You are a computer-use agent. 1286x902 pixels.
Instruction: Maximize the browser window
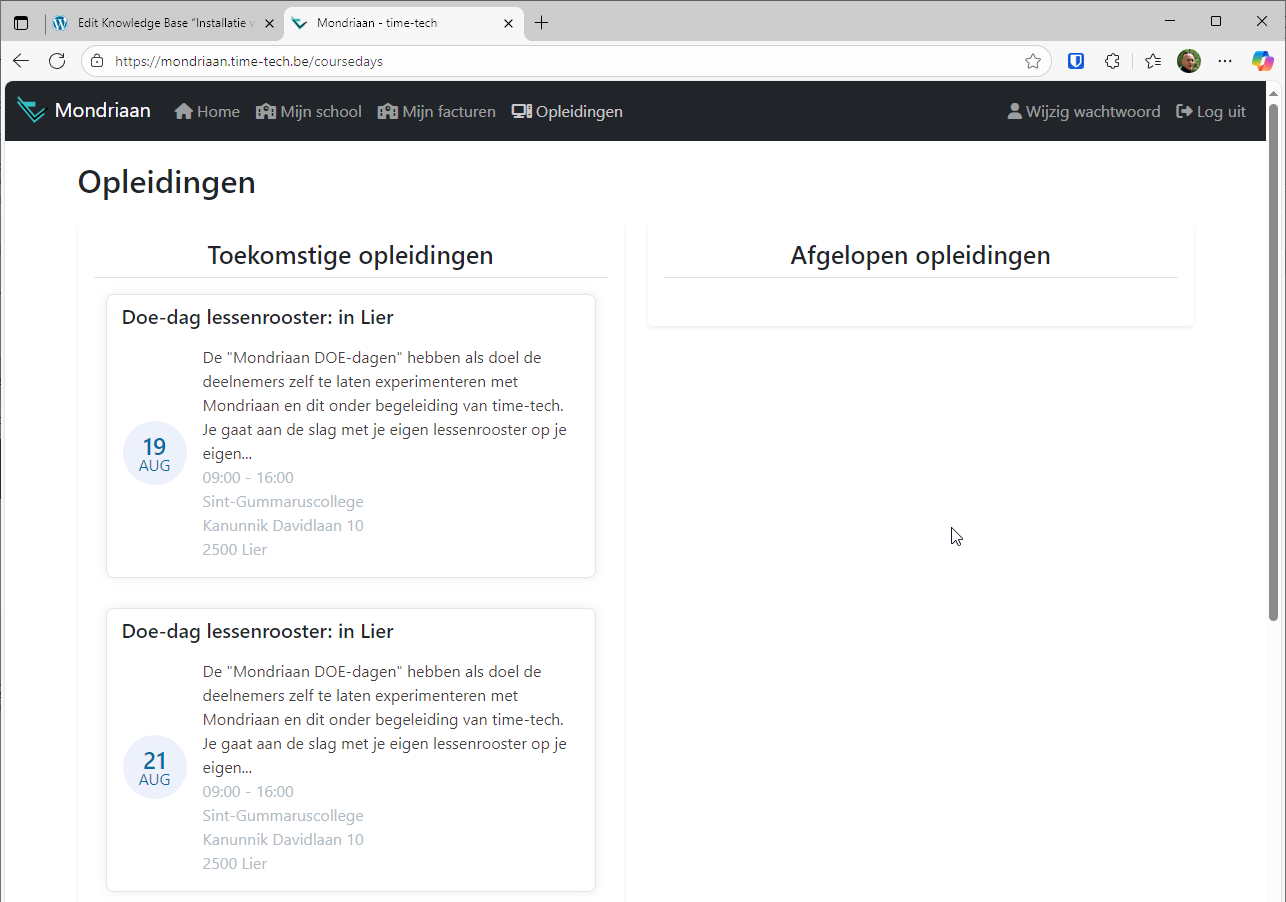[x=1216, y=21]
